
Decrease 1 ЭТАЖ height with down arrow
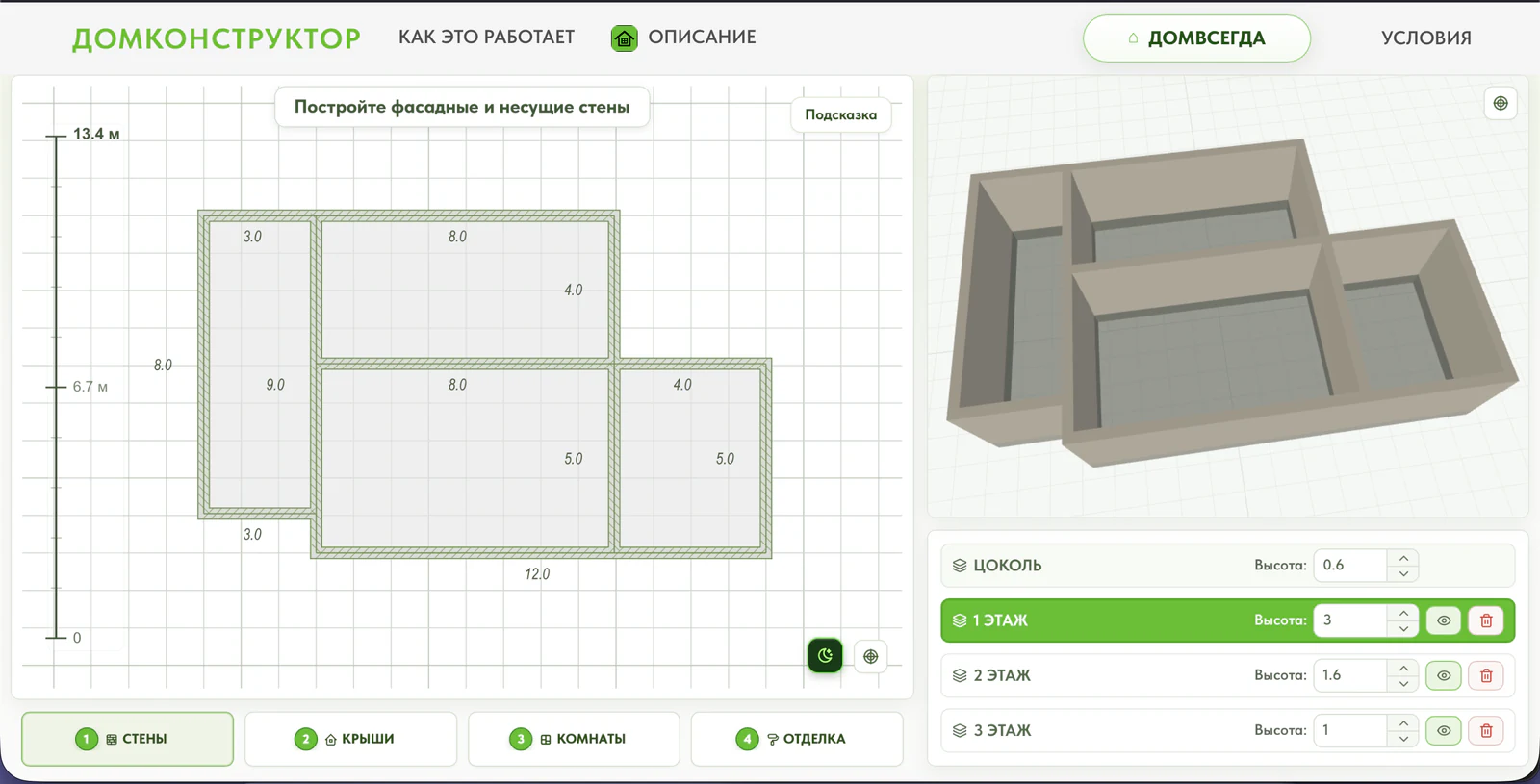(1403, 628)
